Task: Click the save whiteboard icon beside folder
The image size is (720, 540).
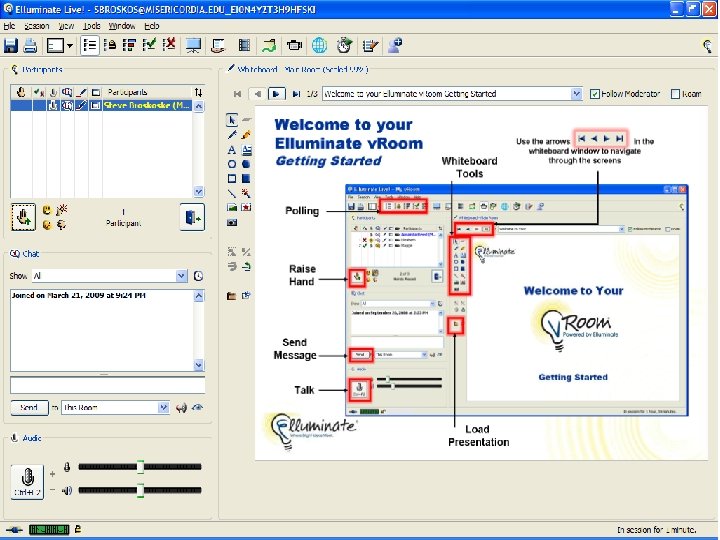Action: point(247,296)
